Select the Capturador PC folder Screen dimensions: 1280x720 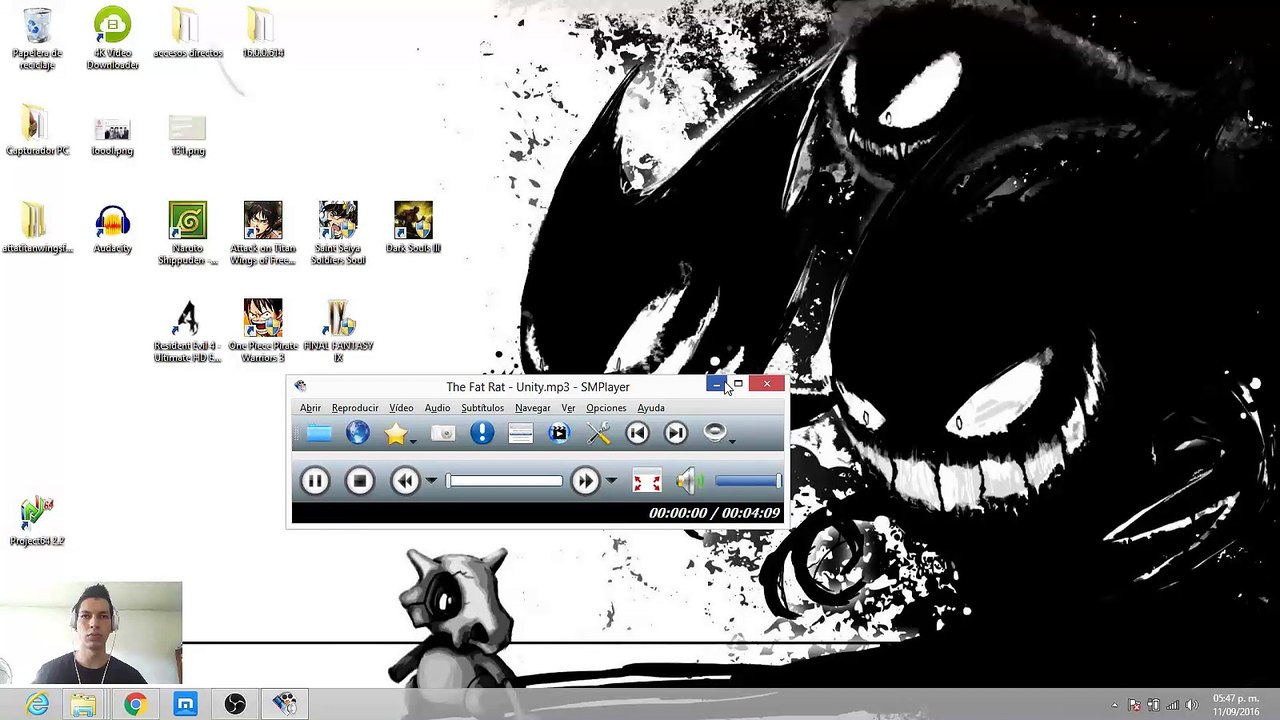(x=37, y=131)
